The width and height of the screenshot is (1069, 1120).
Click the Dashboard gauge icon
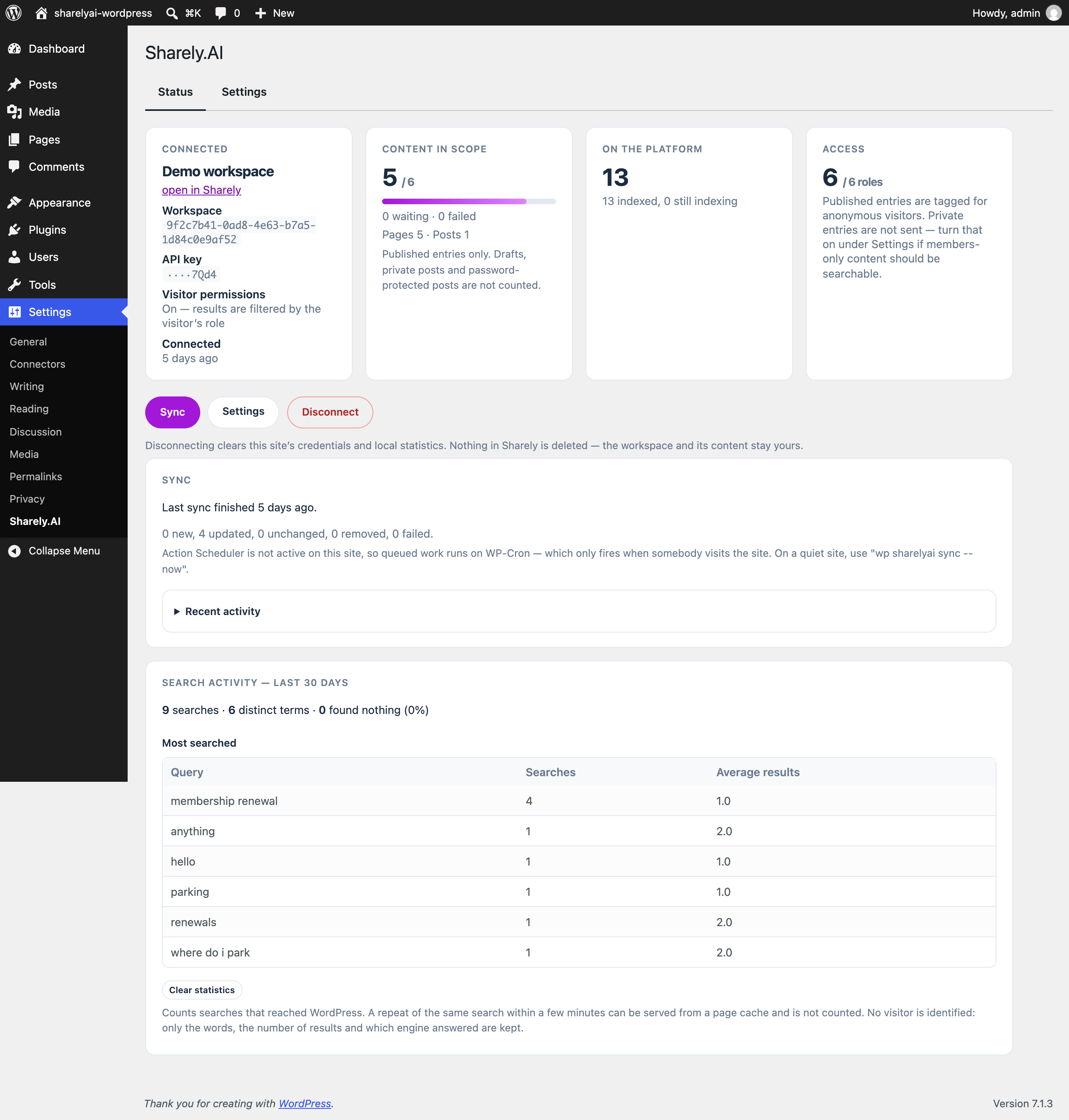[x=14, y=49]
